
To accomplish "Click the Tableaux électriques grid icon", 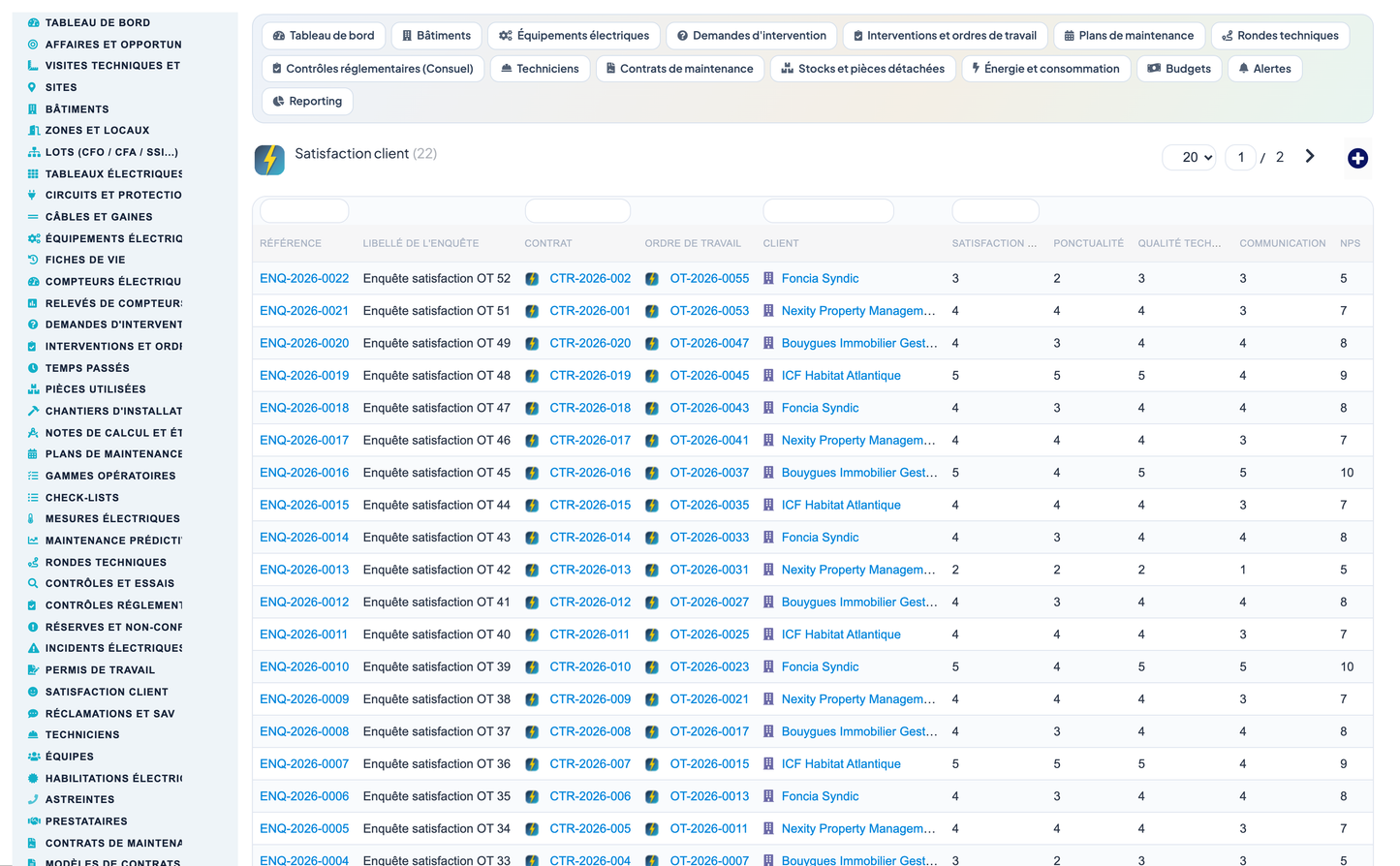I will (x=33, y=173).
